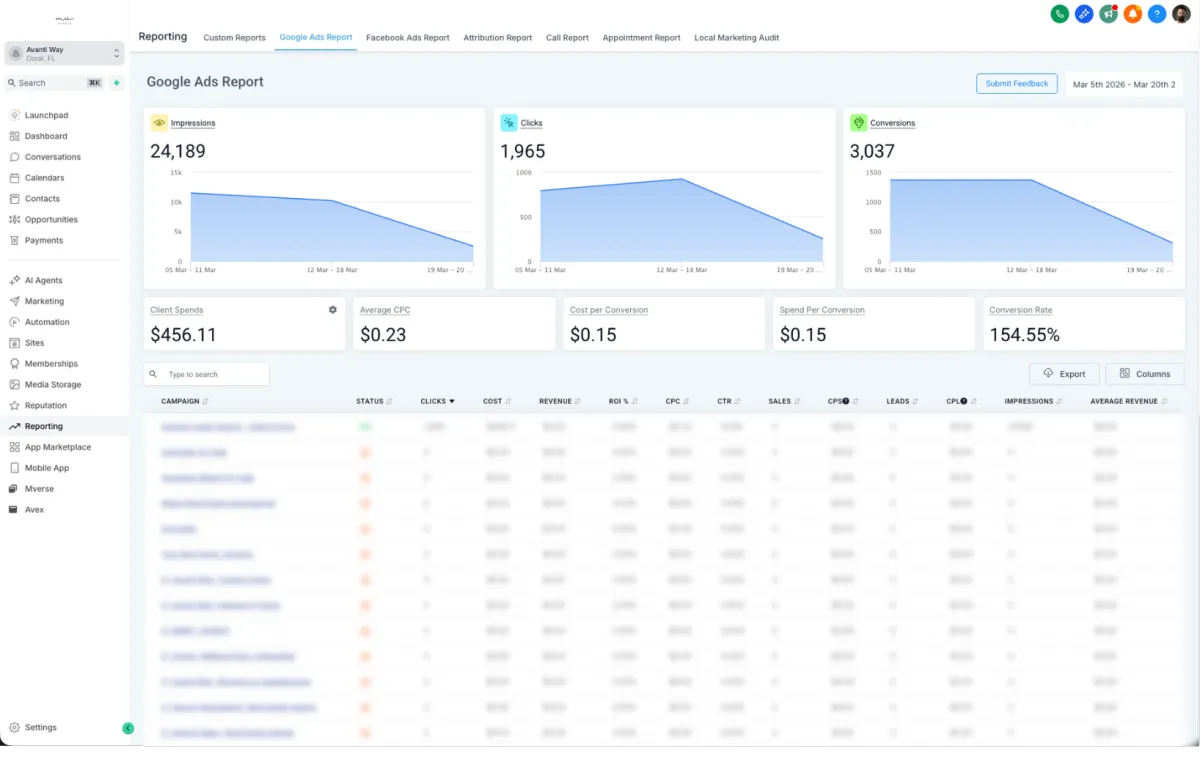1200x759 pixels.
Task: Sort the table by Clicks column
Action: point(438,401)
